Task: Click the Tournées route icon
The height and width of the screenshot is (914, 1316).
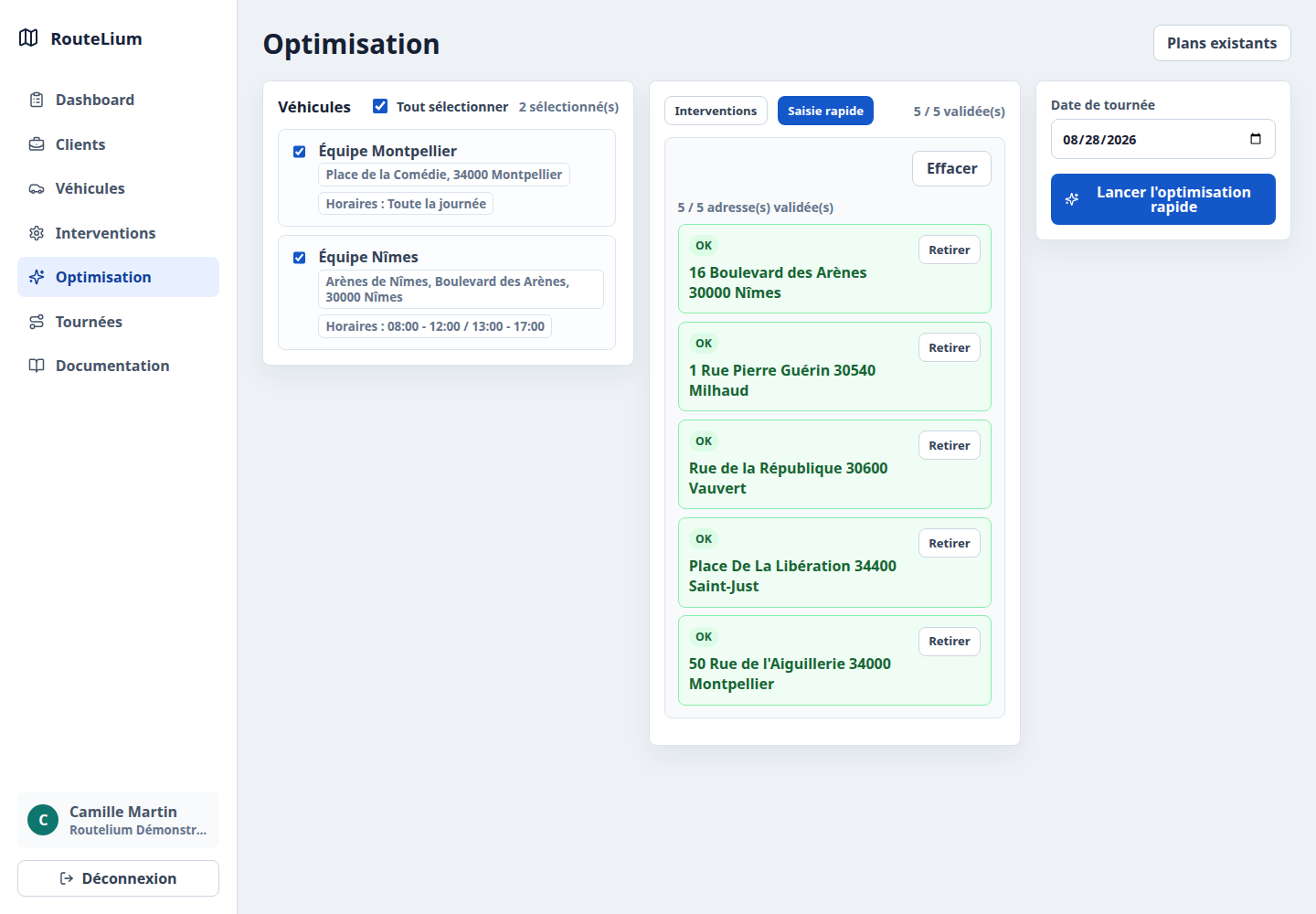Action: click(x=37, y=322)
